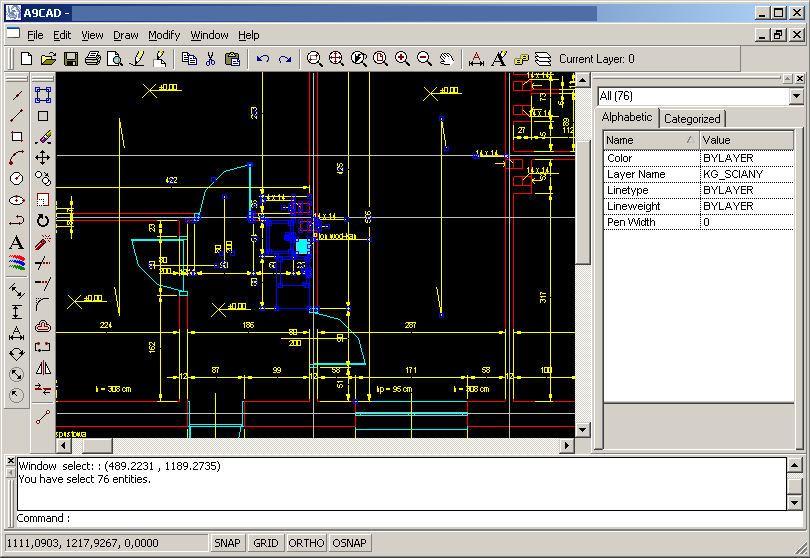
Task: Open the Draw menu
Action: pyautogui.click(x=126, y=35)
